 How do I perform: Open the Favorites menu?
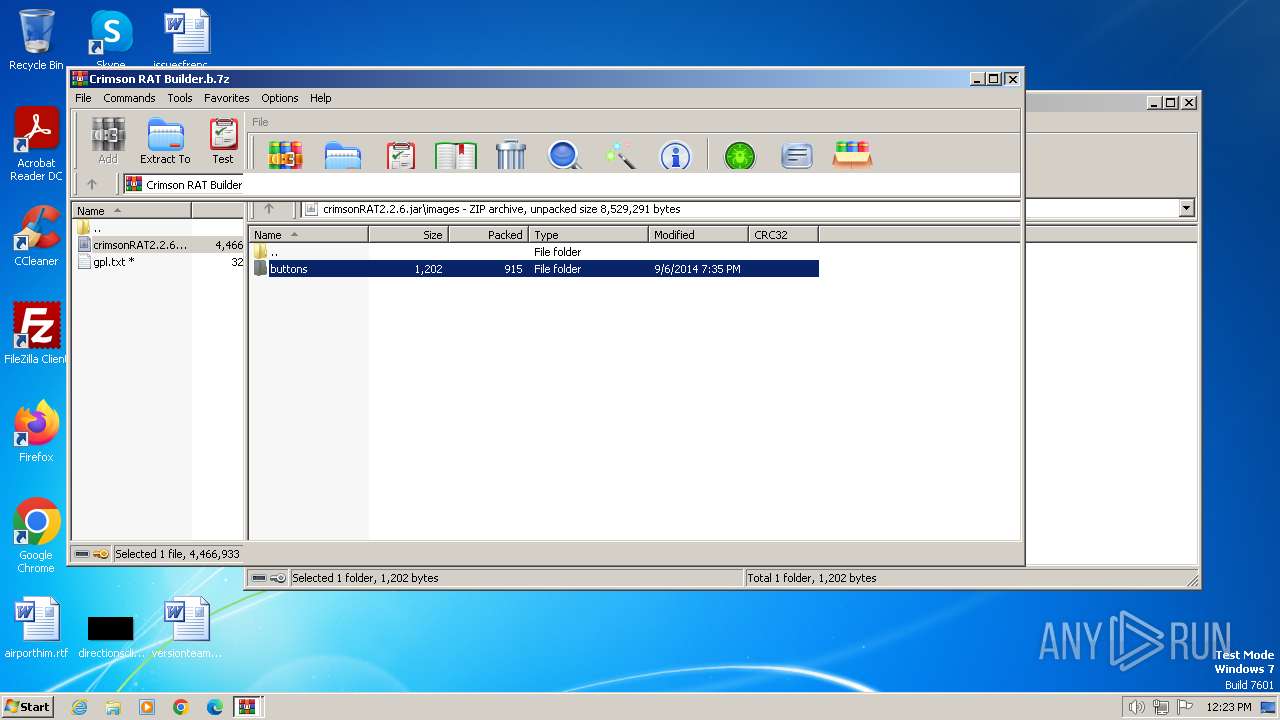click(227, 98)
